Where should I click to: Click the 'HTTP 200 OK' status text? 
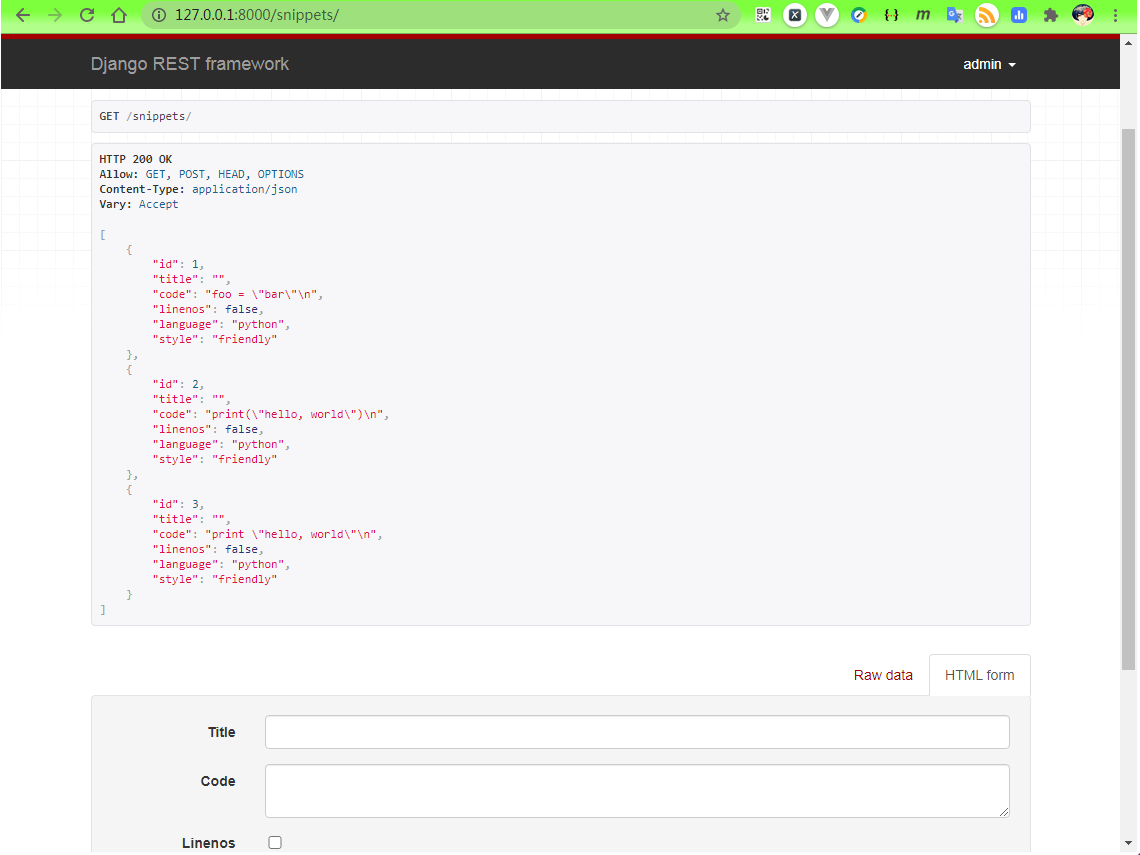(136, 159)
